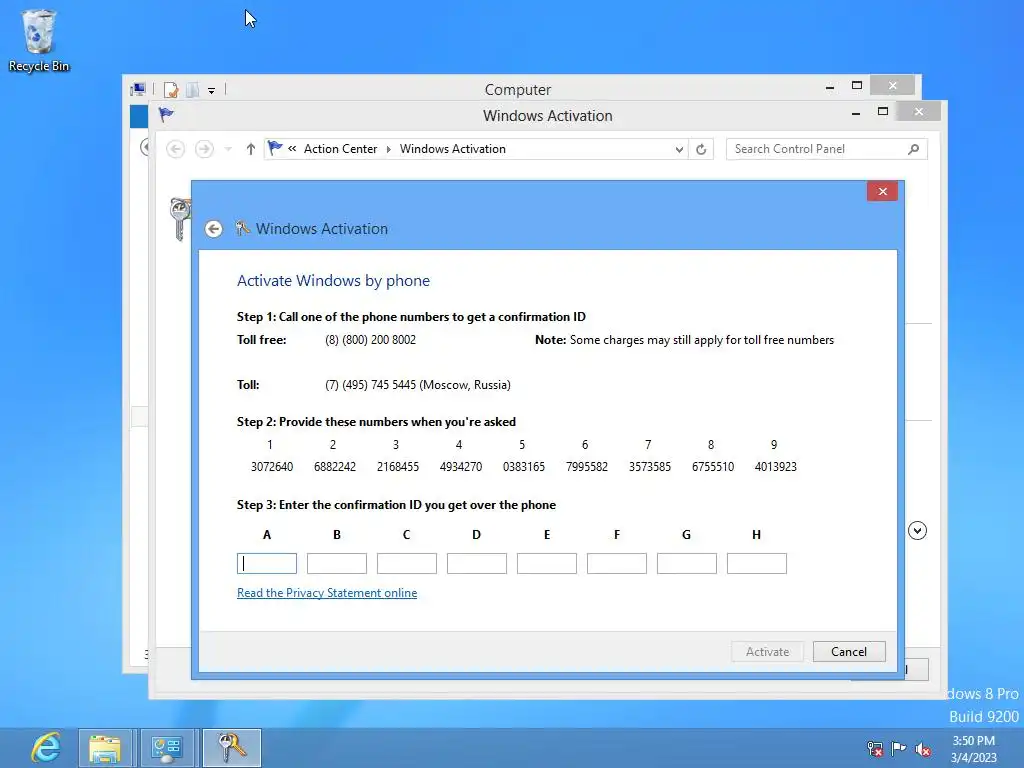This screenshot has width=1024, height=768.
Task: Click Windows Activation keys taskbar icon
Action: pos(232,748)
